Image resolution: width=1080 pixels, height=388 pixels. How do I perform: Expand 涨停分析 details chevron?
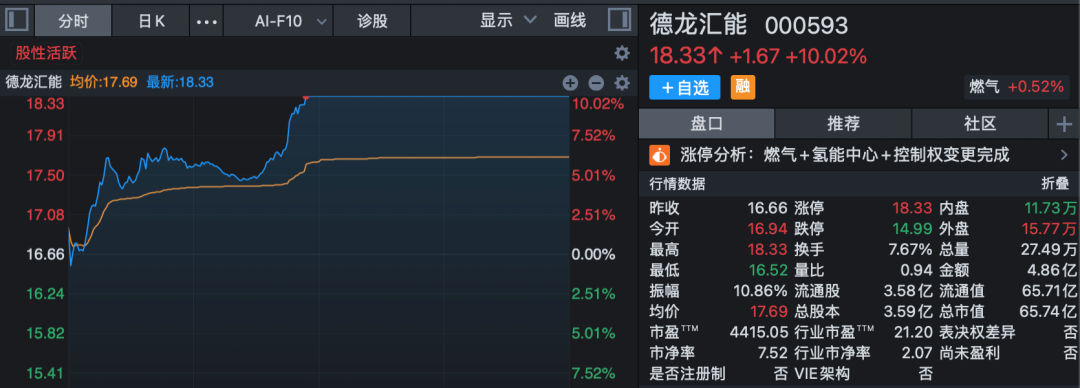pos(1063,155)
